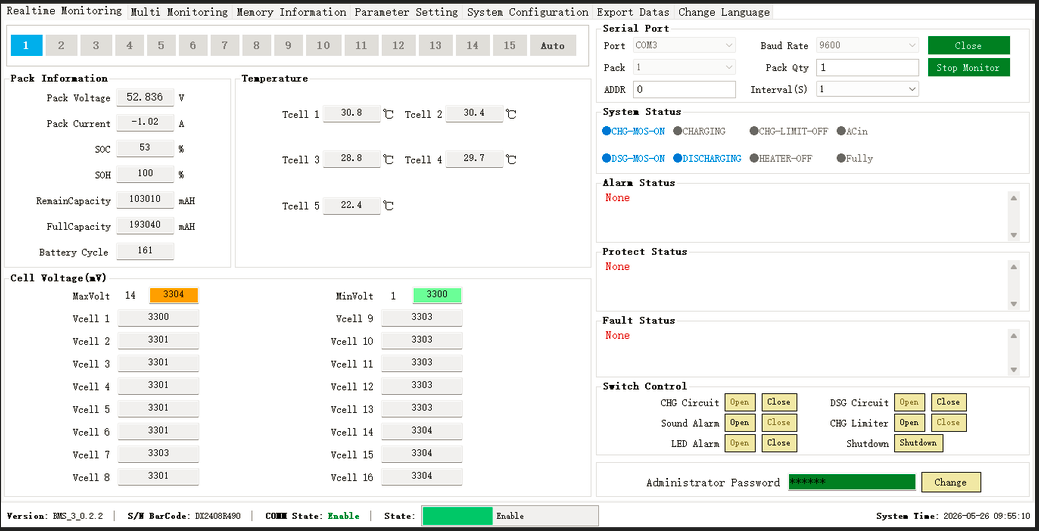Image resolution: width=1039 pixels, height=531 pixels.
Task: Expand the Pack dropdown in Serial Port
Action: (684, 67)
